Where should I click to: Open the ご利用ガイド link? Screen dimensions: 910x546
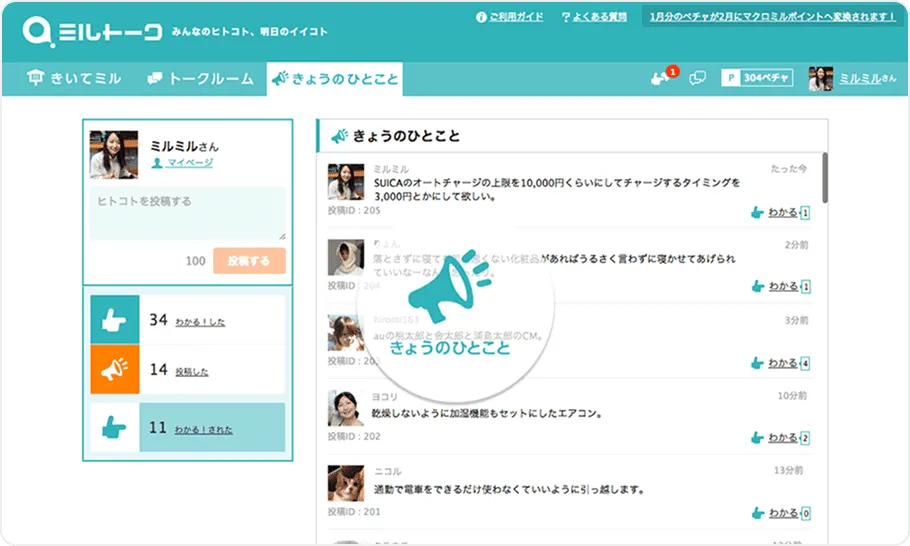coord(510,17)
